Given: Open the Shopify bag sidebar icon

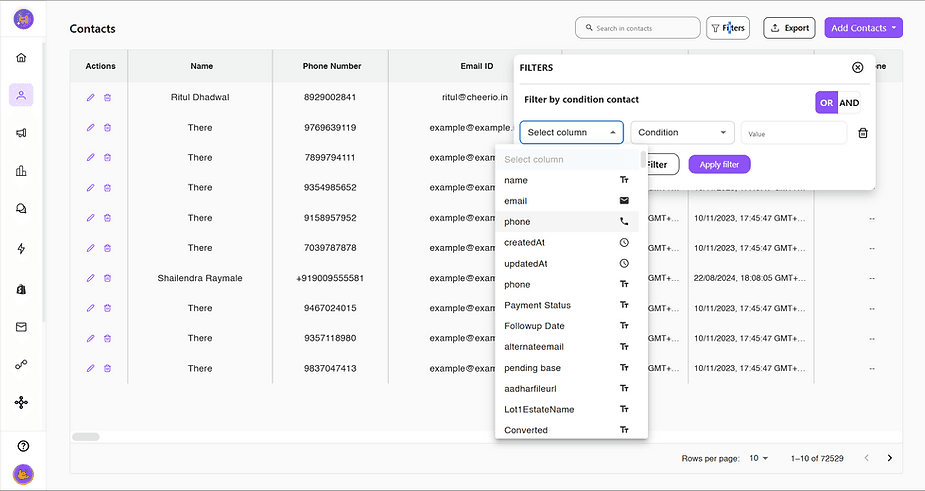Looking at the screenshot, I should coord(21,289).
